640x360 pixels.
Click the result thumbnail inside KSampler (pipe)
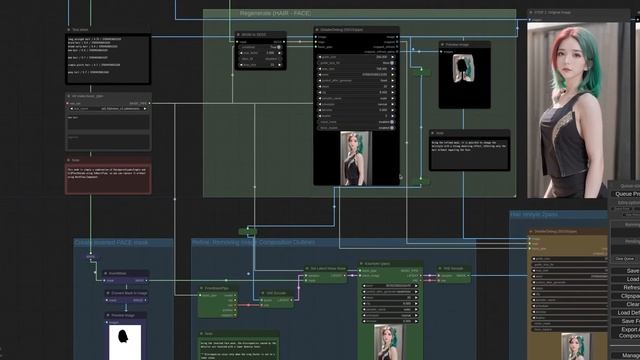388,342
